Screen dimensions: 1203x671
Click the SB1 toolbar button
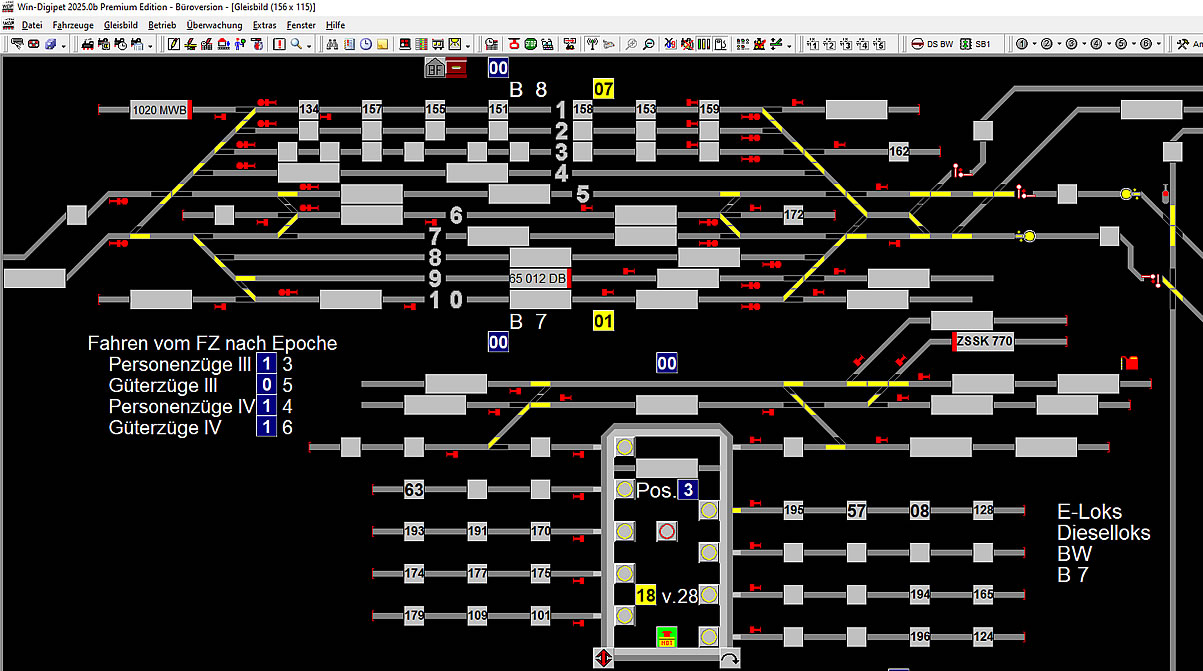pyautogui.click(x=975, y=44)
